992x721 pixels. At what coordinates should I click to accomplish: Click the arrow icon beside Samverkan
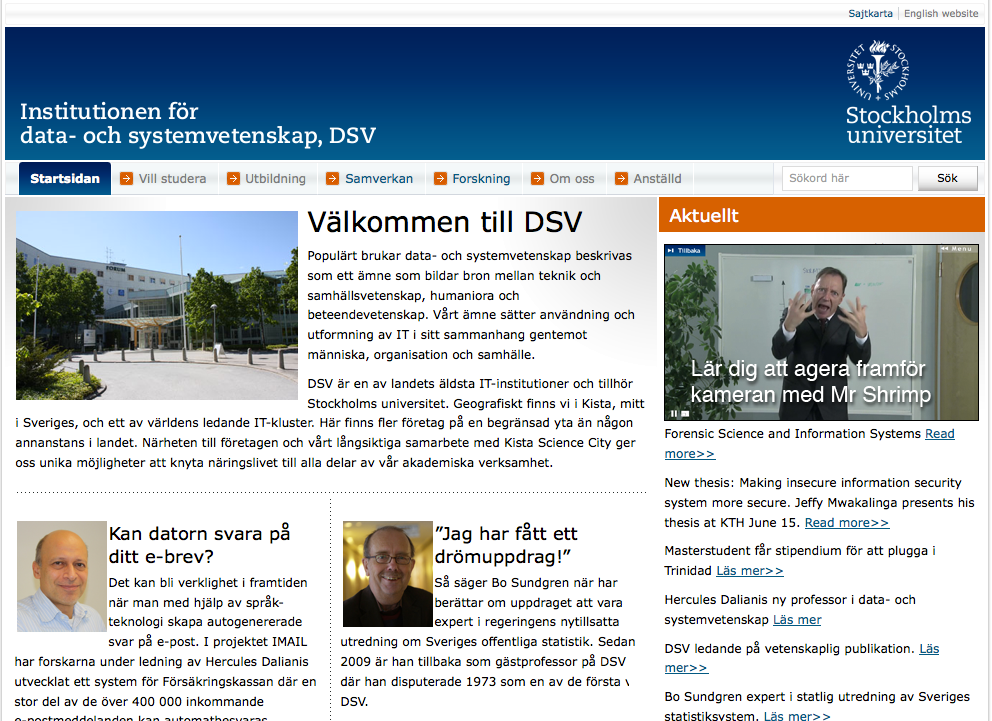pos(333,179)
